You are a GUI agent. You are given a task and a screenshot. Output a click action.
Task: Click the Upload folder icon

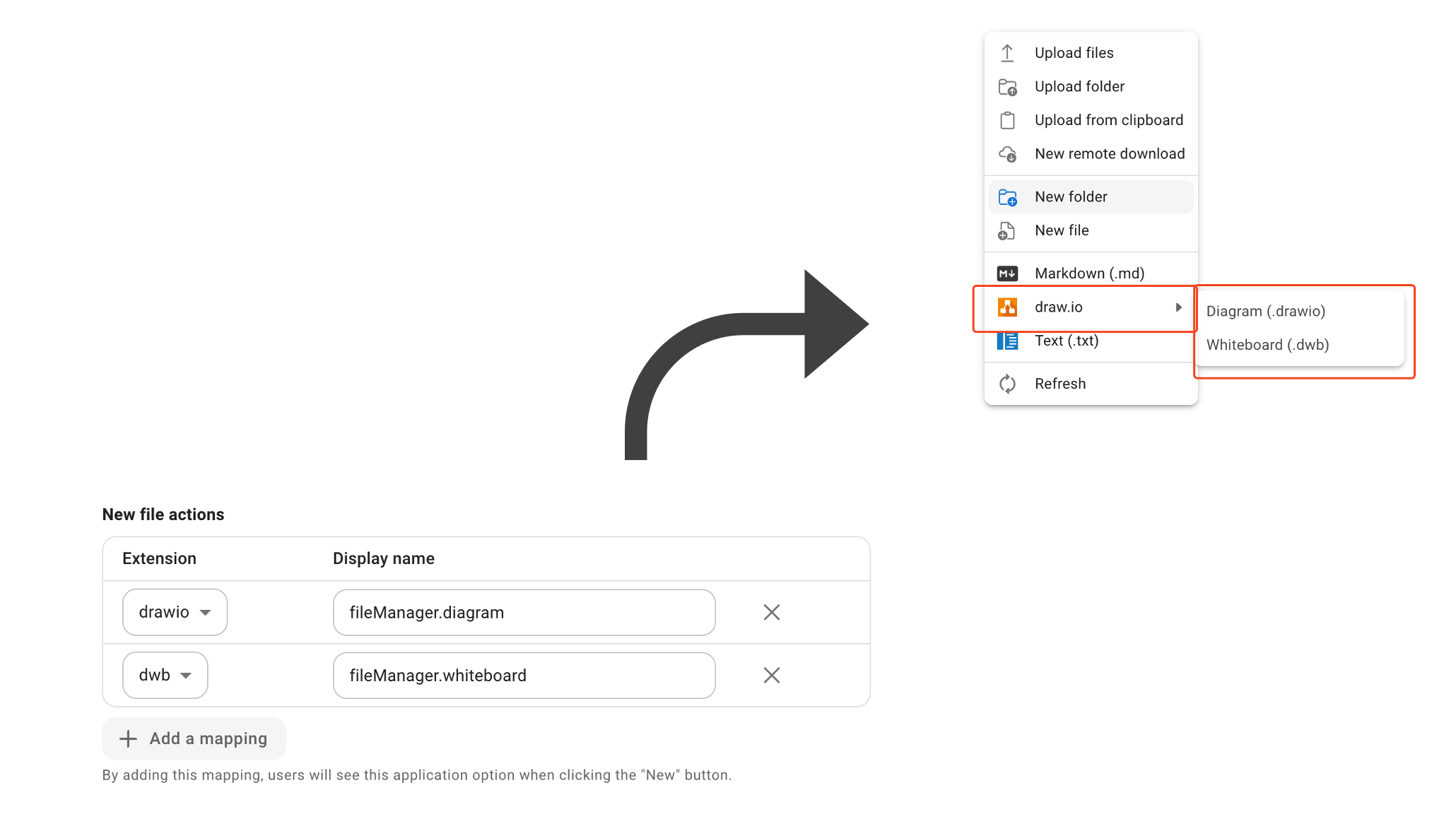[1007, 87]
